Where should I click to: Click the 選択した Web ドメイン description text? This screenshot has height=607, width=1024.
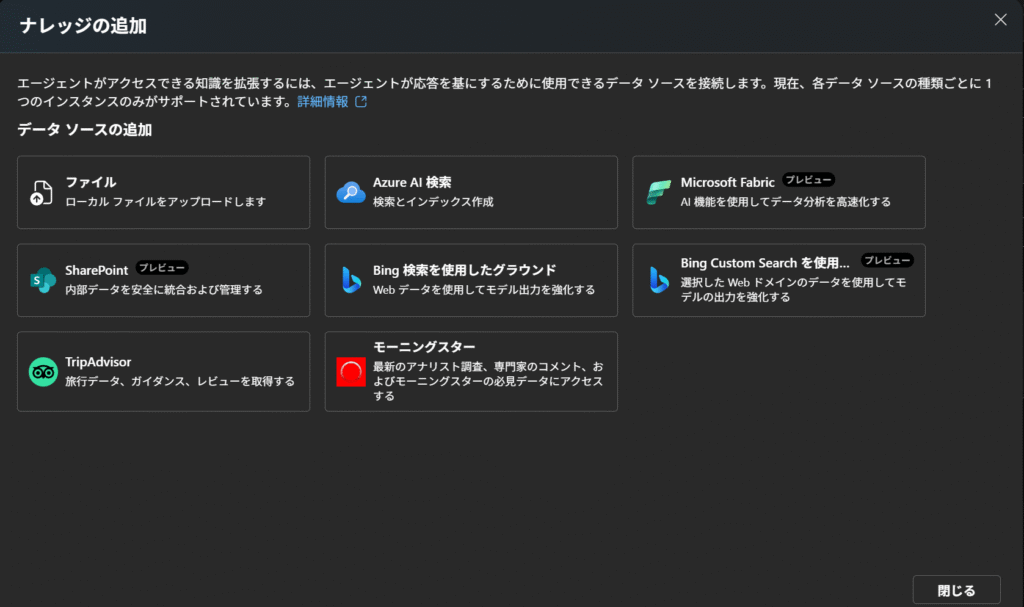pyautogui.click(x=793, y=289)
